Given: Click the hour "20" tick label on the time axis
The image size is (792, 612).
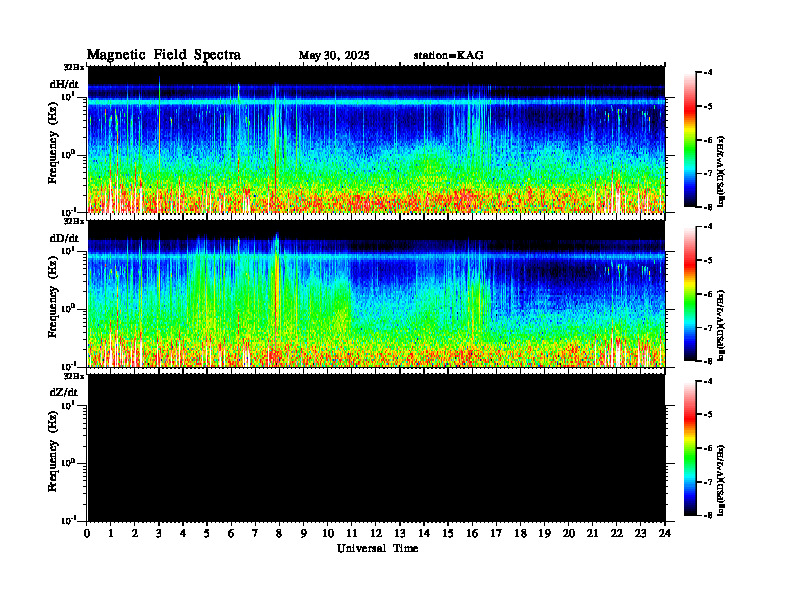Looking at the screenshot, I should pyautogui.click(x=568, y=534).
